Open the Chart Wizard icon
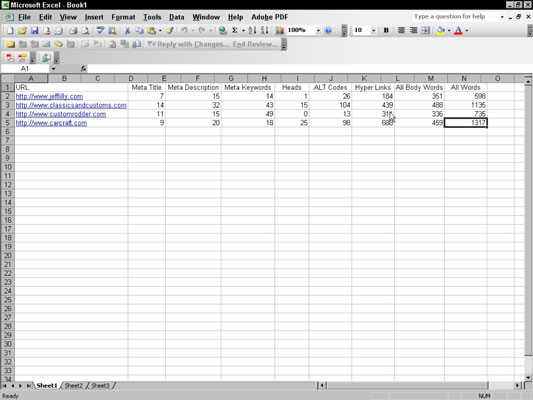 tap(279, 31)
